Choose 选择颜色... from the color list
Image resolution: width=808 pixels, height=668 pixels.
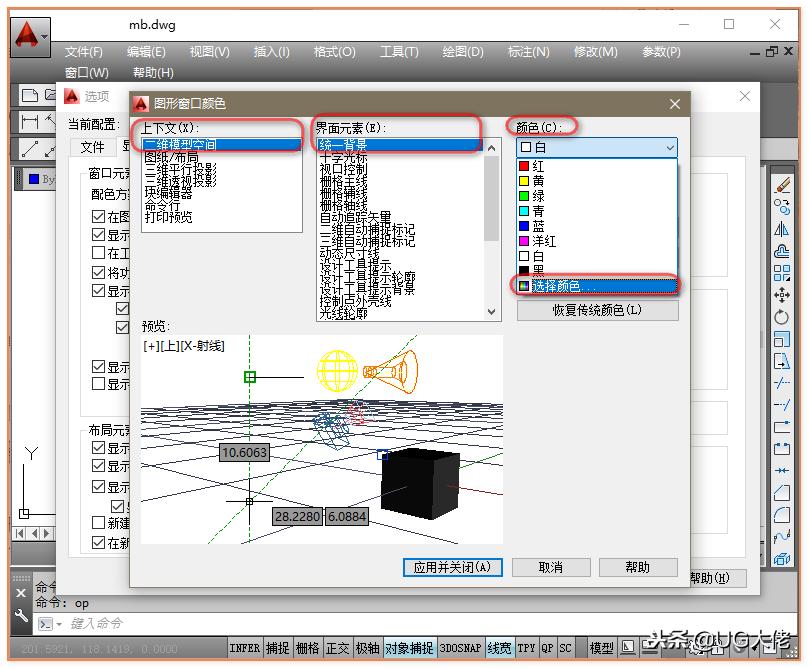tap(597, 286)
